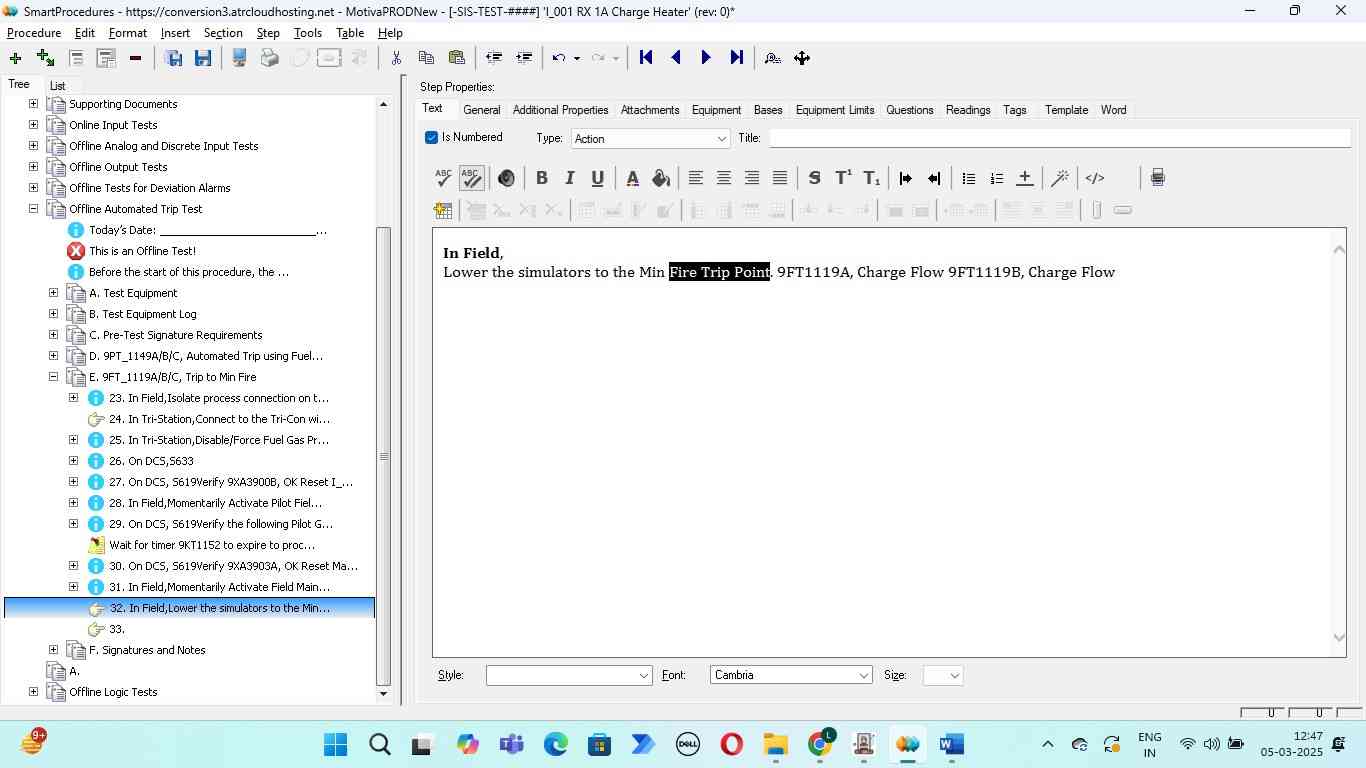Viewport: 1366px width, 768px height.
Task: Switch to the List tab in left panel
Action: point(58,86)
